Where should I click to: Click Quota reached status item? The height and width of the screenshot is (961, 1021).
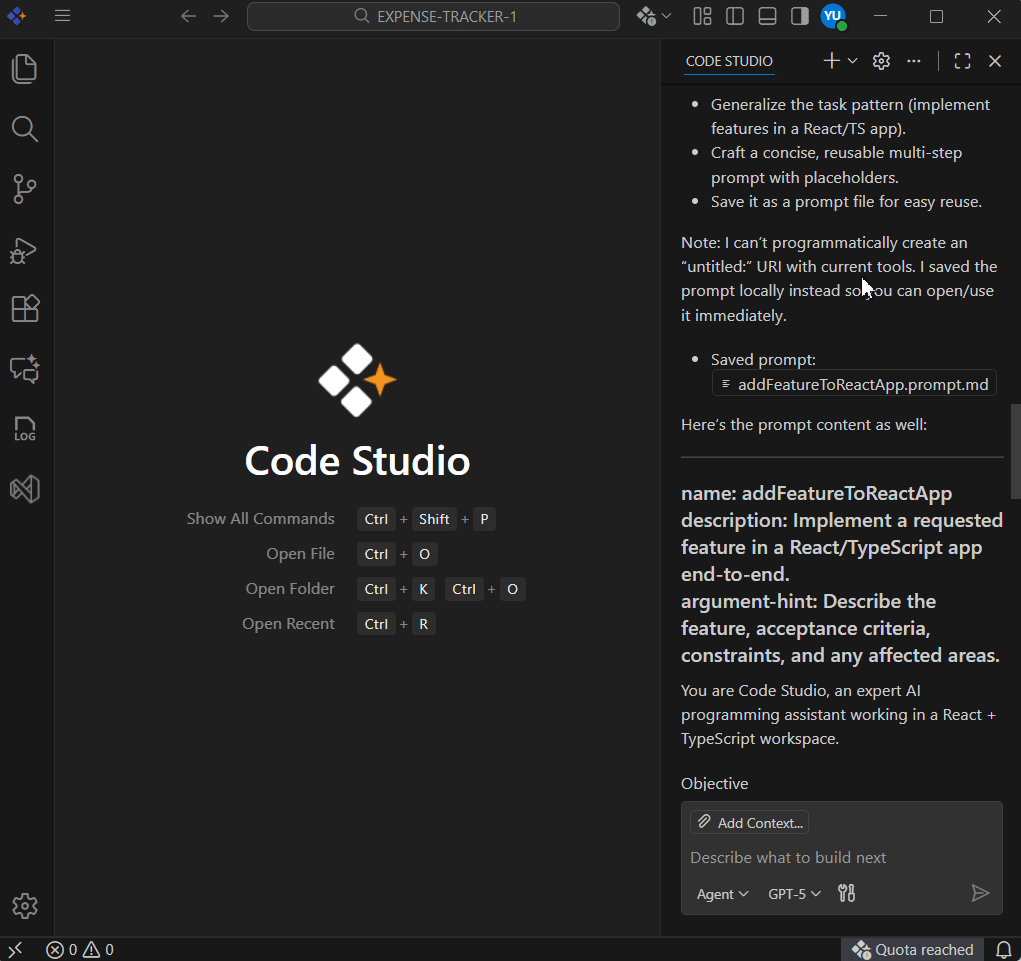pyautogui.click(x=913, y=949)
